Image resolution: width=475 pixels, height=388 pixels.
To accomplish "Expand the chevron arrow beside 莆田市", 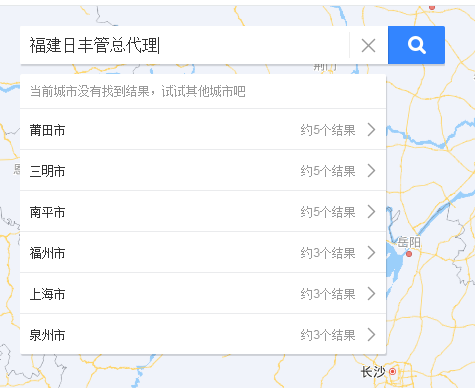I will coord(371,130).
